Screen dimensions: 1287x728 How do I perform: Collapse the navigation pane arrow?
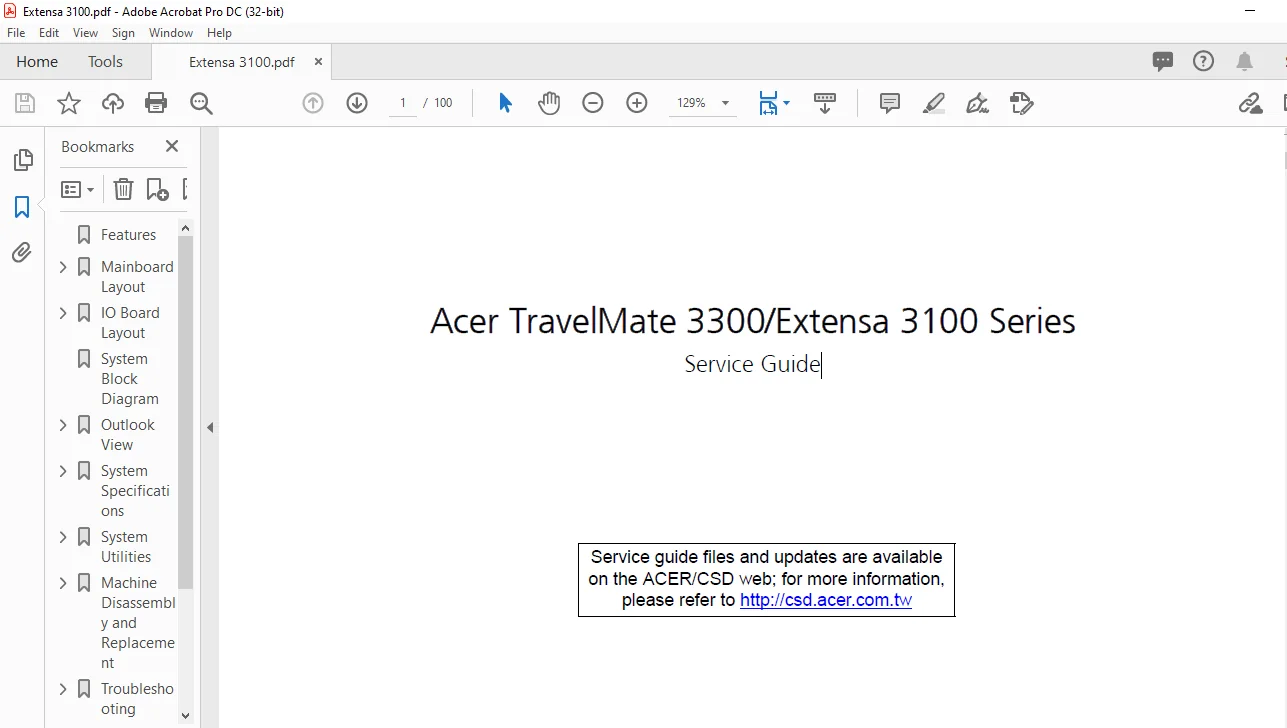point(210,427)
